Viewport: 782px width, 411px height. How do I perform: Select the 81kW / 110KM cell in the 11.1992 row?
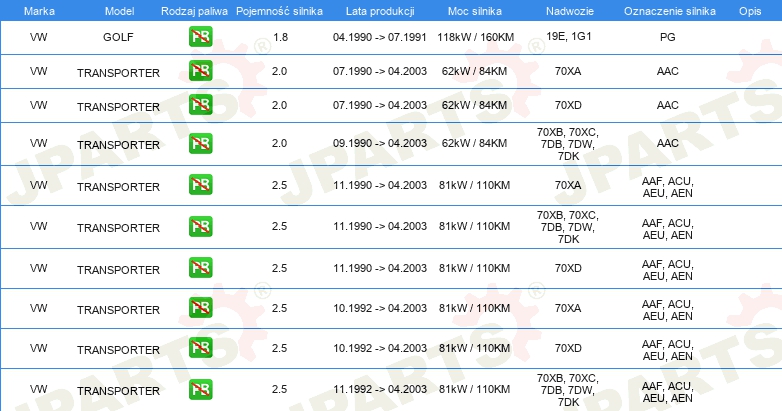tap(474, 389)
